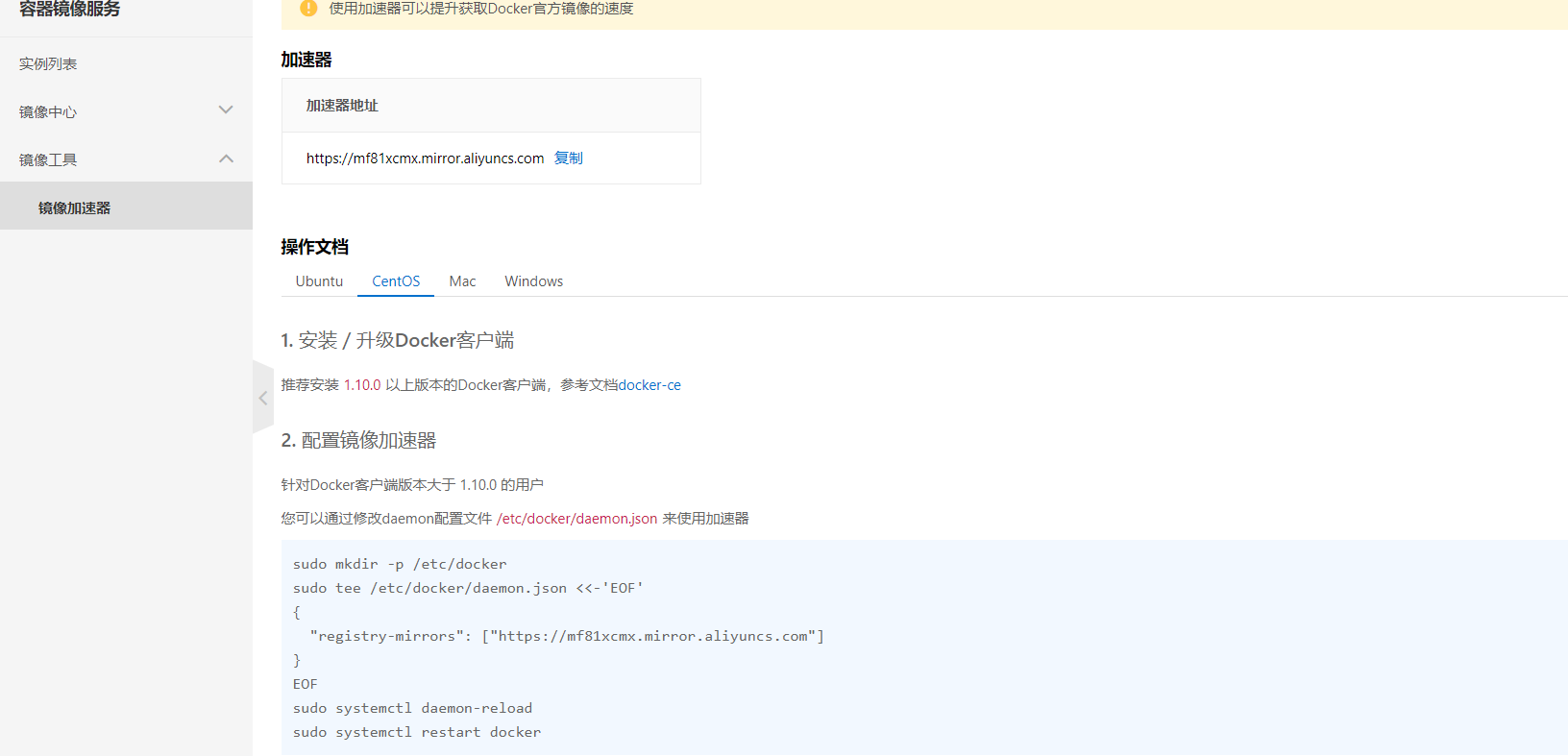Open 实例列表 in the sidebar

click(x=48, y=63)
